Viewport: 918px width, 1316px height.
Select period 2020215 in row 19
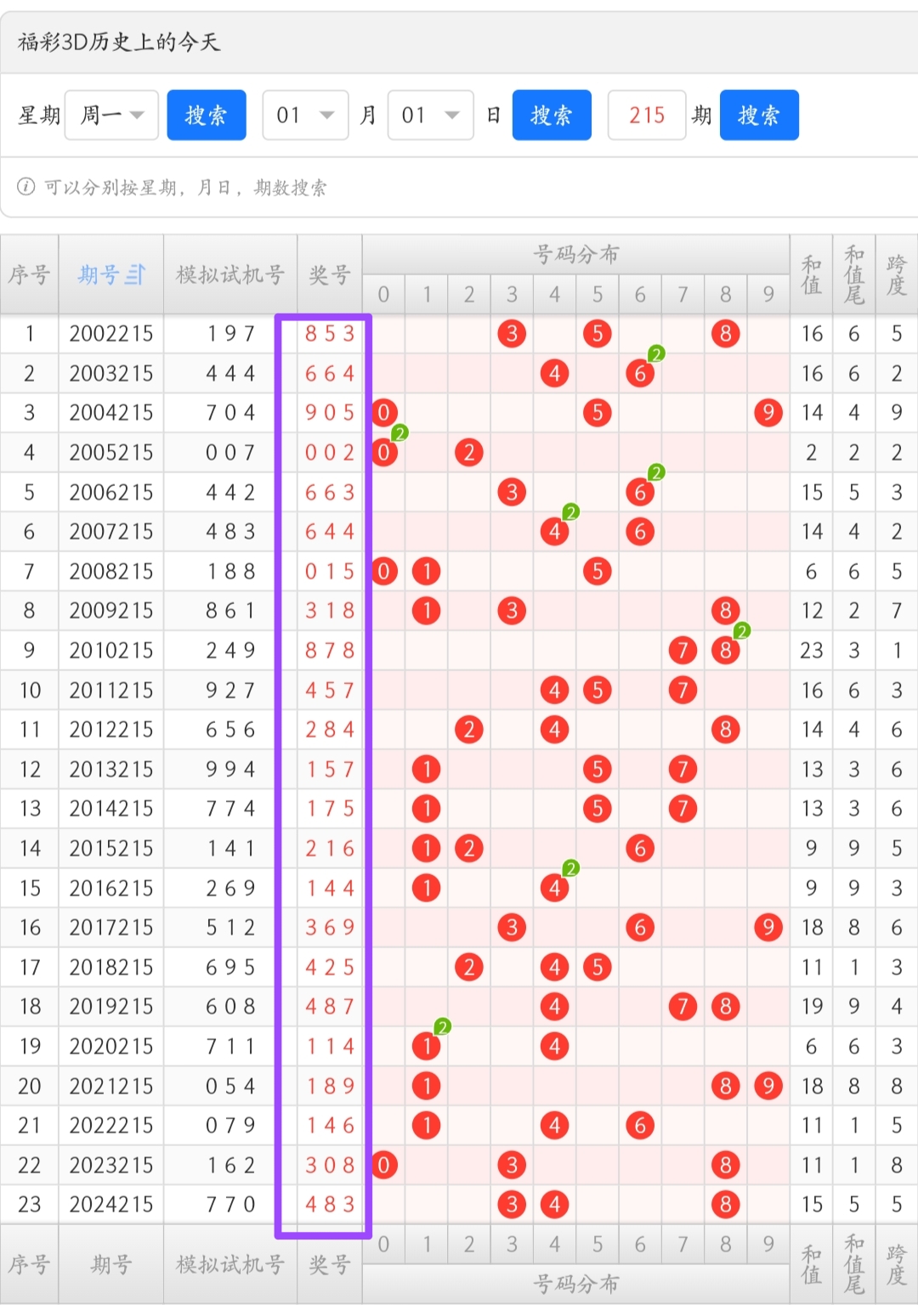pos(111,1046)
